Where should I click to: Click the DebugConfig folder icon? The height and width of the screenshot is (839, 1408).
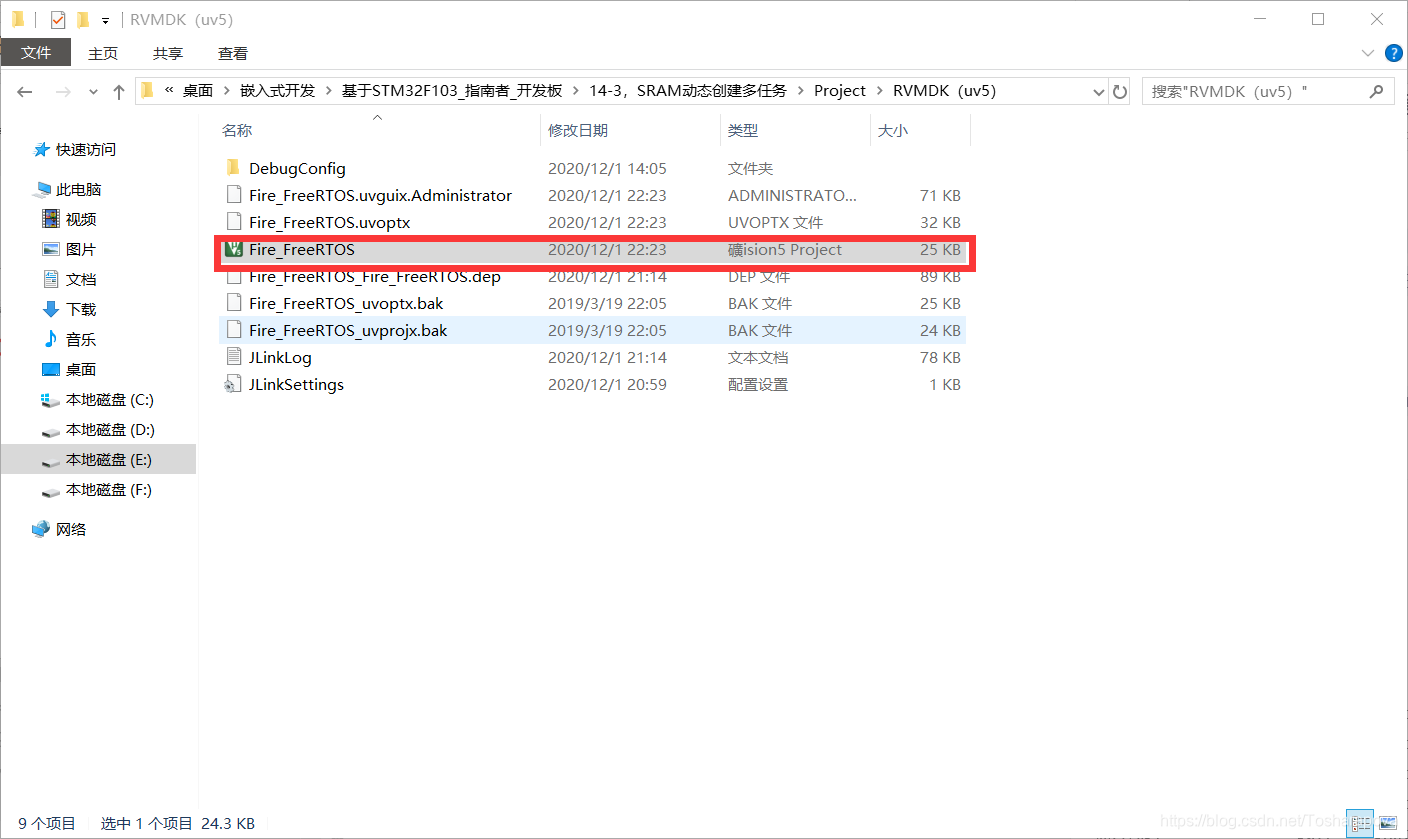point(233,168)
